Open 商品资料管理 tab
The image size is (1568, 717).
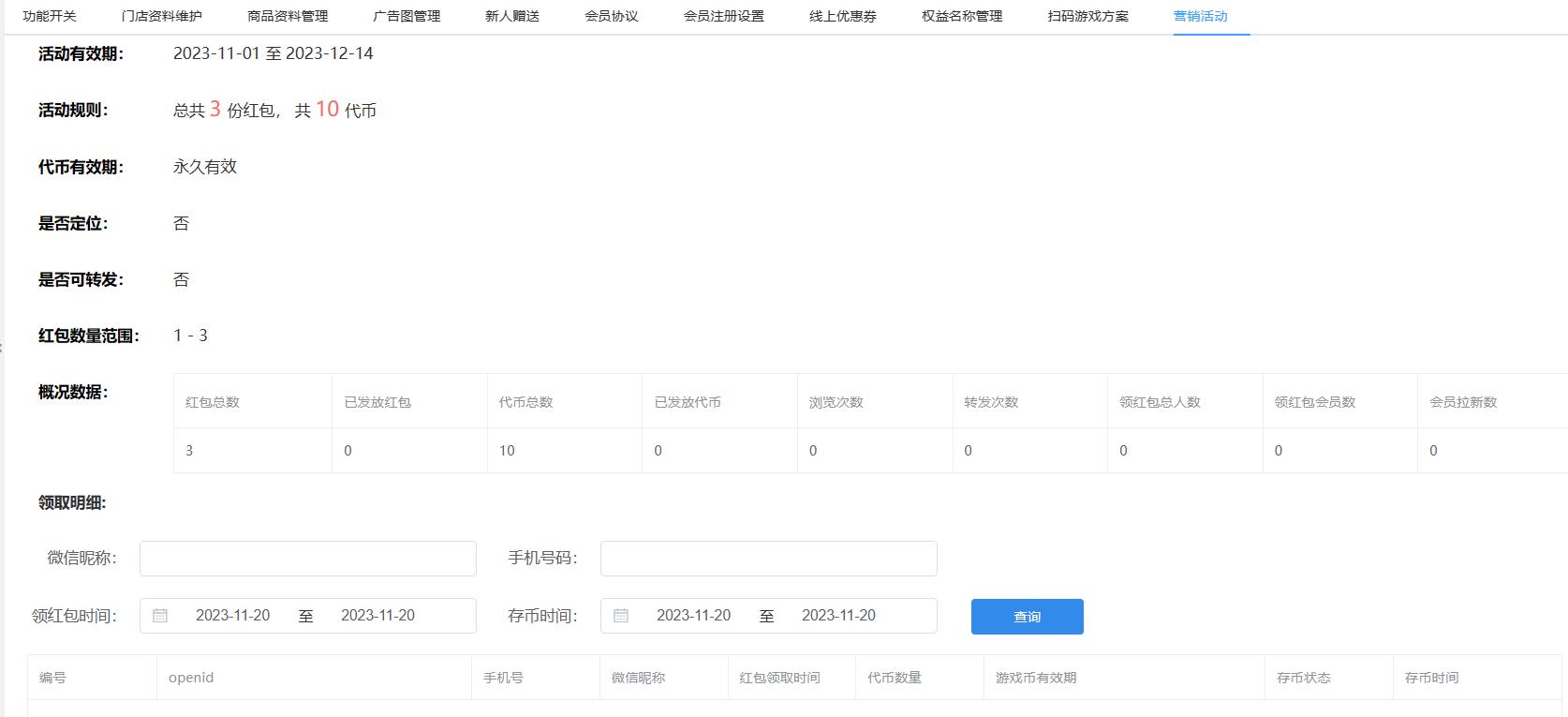coord(288,16)
